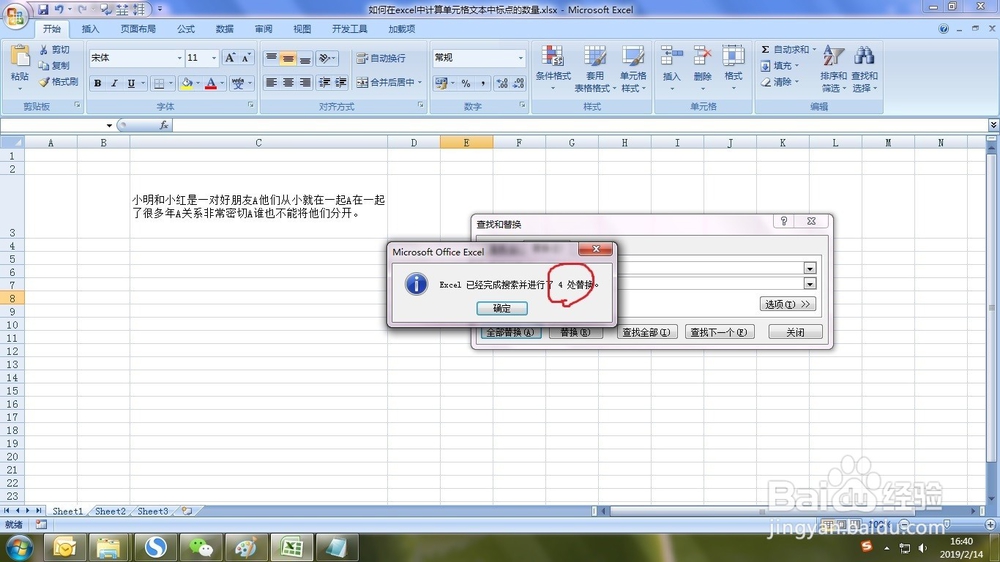Image resolution: width=1000 pixels, height=562 pixels.
Task: Switch to the 审阅 ribbon tab
Action: (x=263, y=29)
